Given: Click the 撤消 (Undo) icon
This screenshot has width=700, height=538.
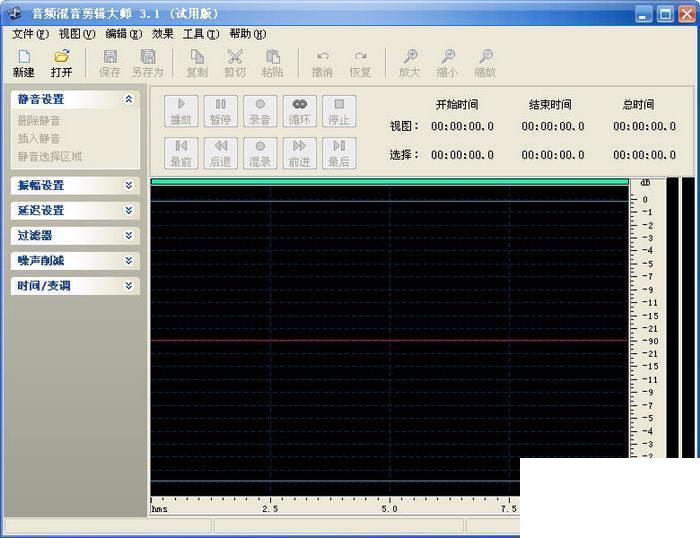Looking at the screenshot, I should 322,63.
